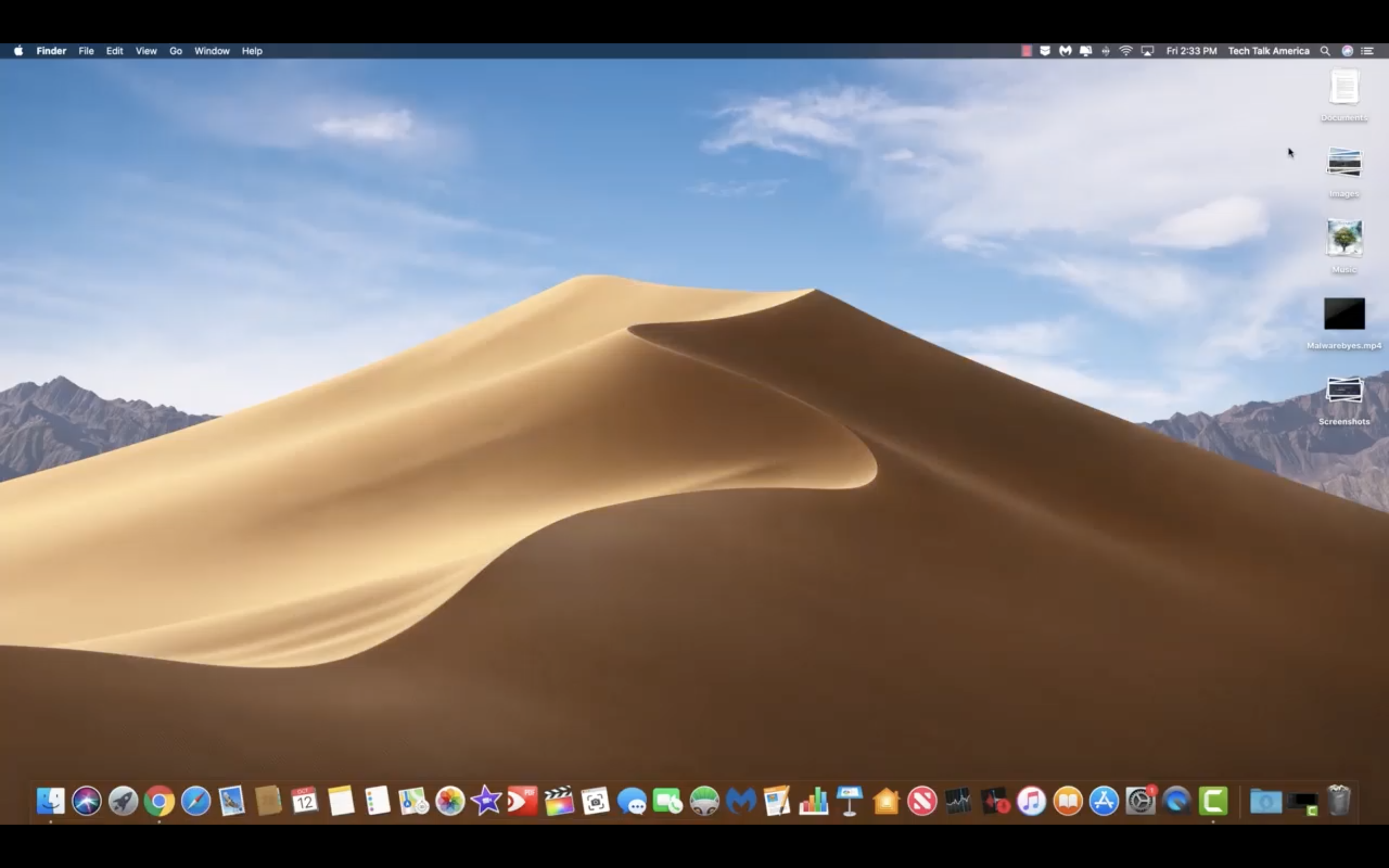Open FaceTime app in Dock
1389x868 pixels.
tap(668, 801)
